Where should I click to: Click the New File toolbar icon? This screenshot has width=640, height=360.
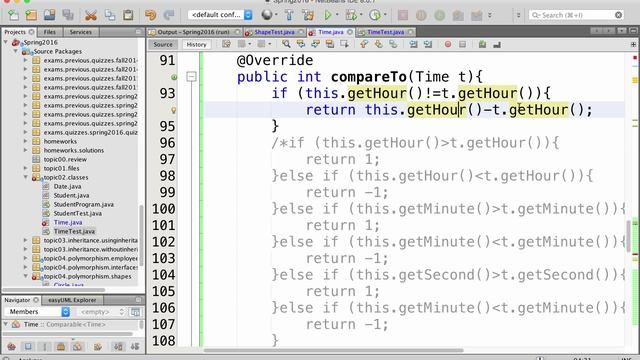pyautogui.click(x=13, y=16)
